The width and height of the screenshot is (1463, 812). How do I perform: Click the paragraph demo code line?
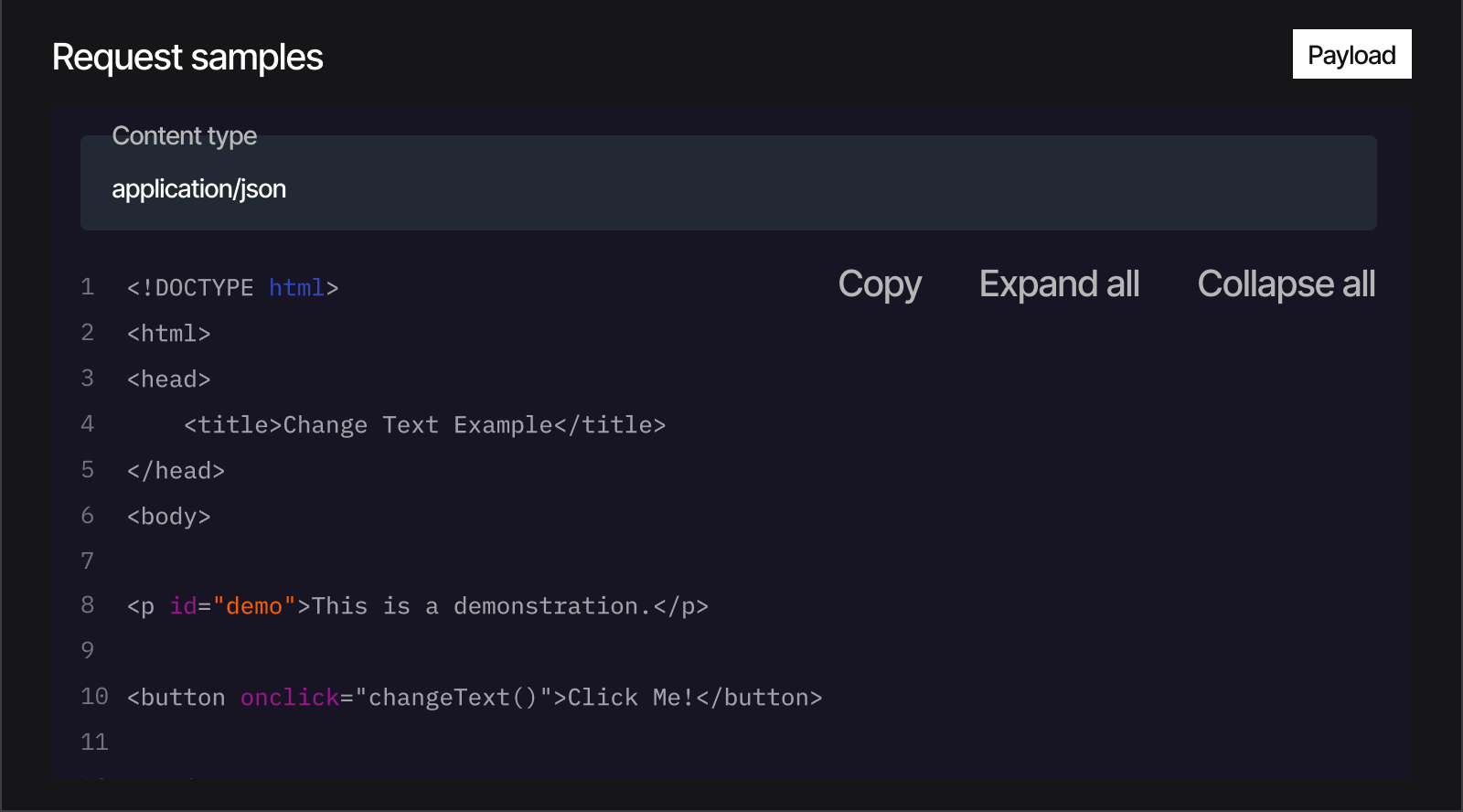[418, 606]
